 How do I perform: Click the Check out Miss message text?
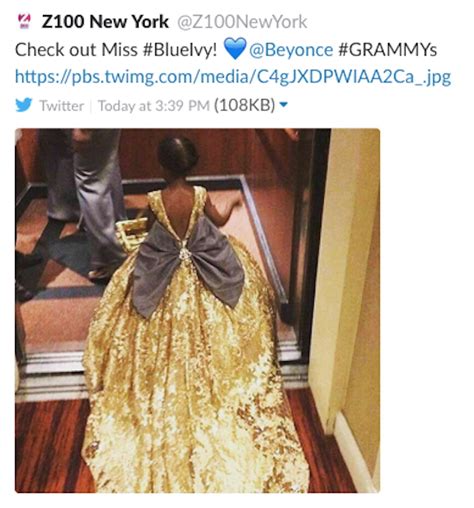pyautogui.click(x=76, y=50)
